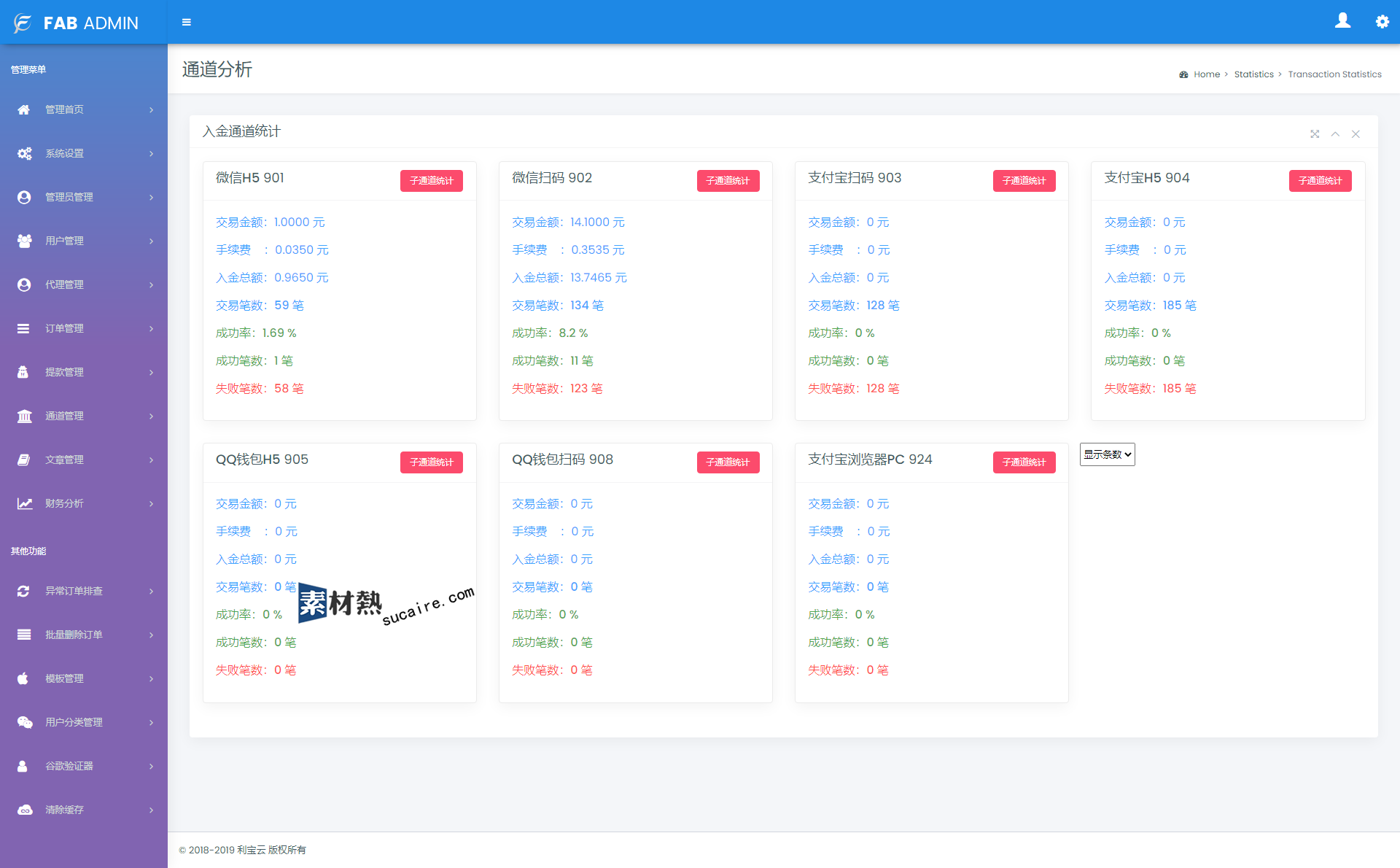Click 子通道统计 button on 支付宝浏览器PC 924
This screenshot has height=868, width=1400.
1024,462
